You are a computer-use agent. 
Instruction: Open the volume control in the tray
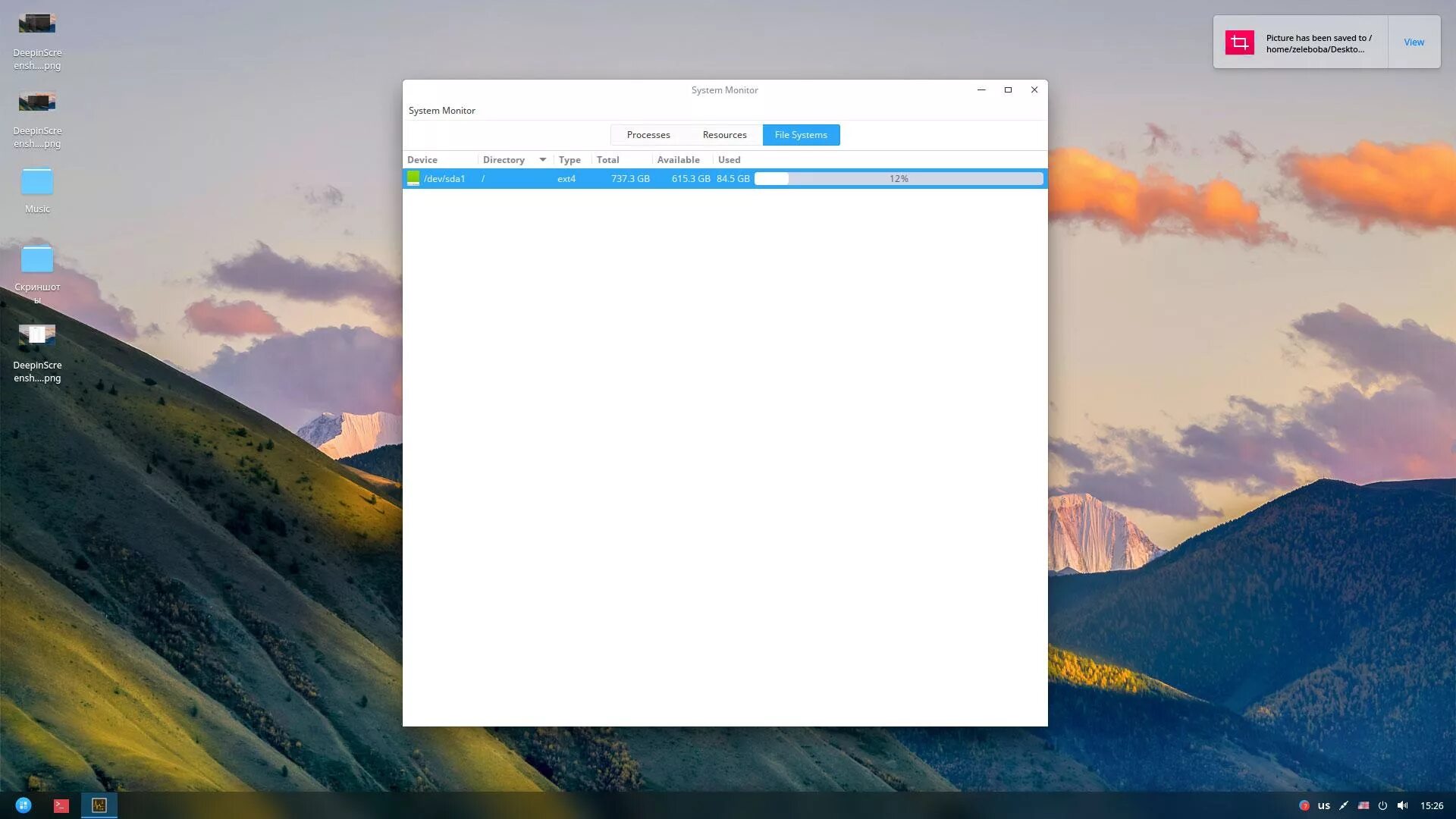tap(1402, 805)
